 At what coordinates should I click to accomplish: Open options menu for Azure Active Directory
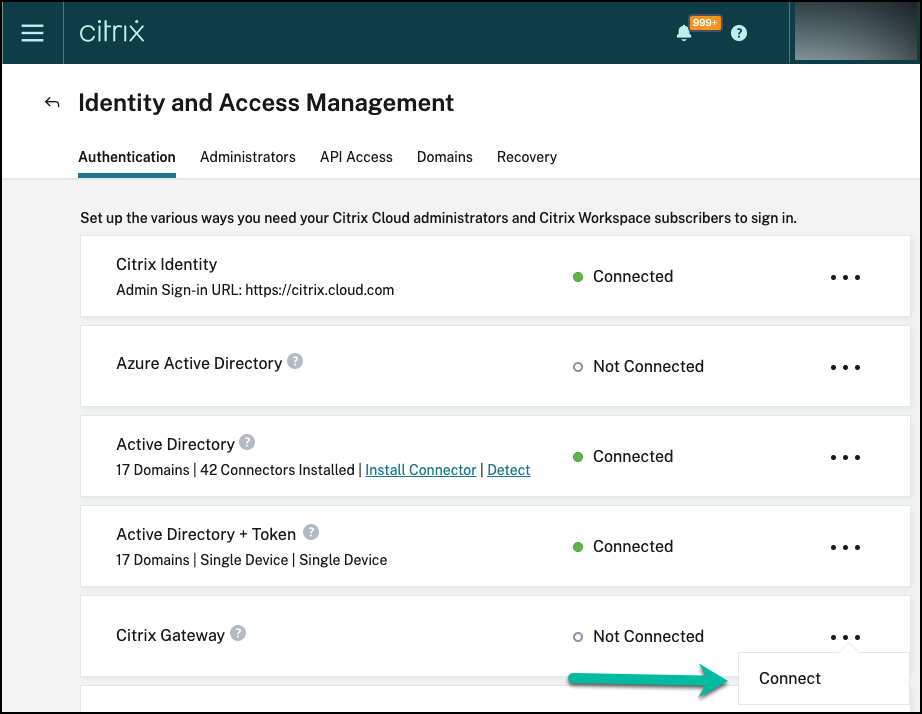pos(845,367)
